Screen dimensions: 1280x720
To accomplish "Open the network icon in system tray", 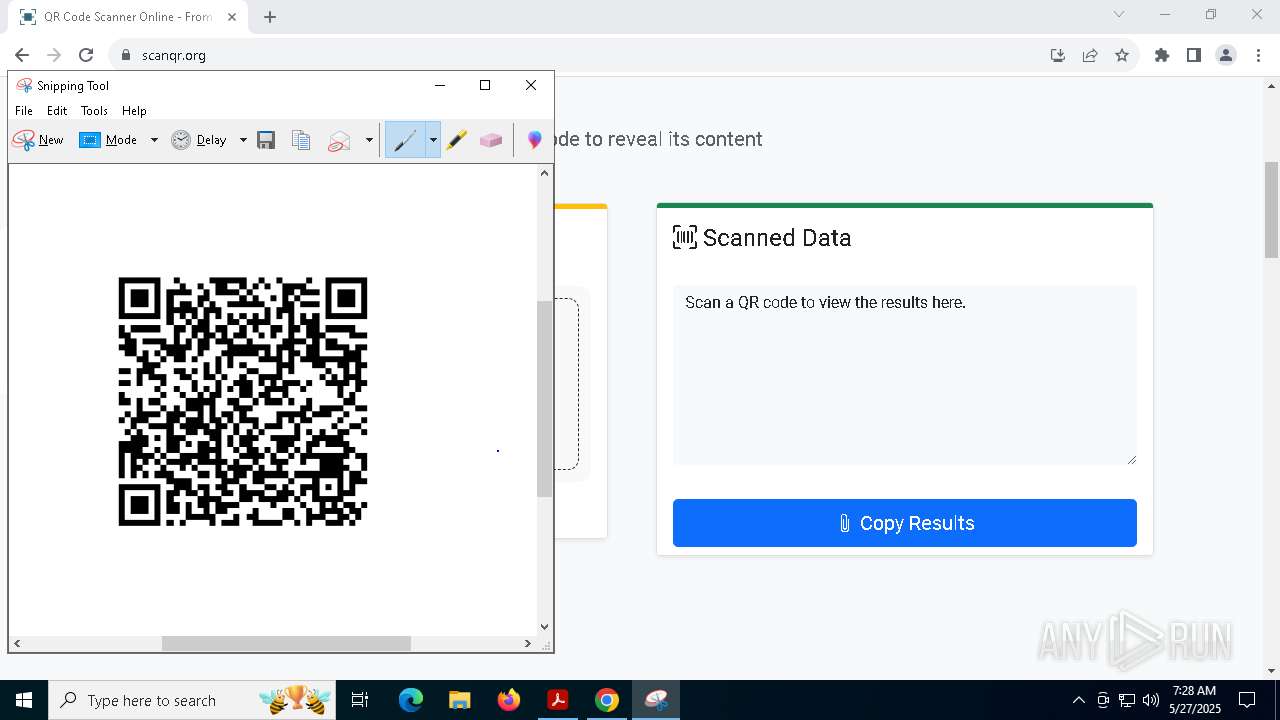I will (1126, 700).
